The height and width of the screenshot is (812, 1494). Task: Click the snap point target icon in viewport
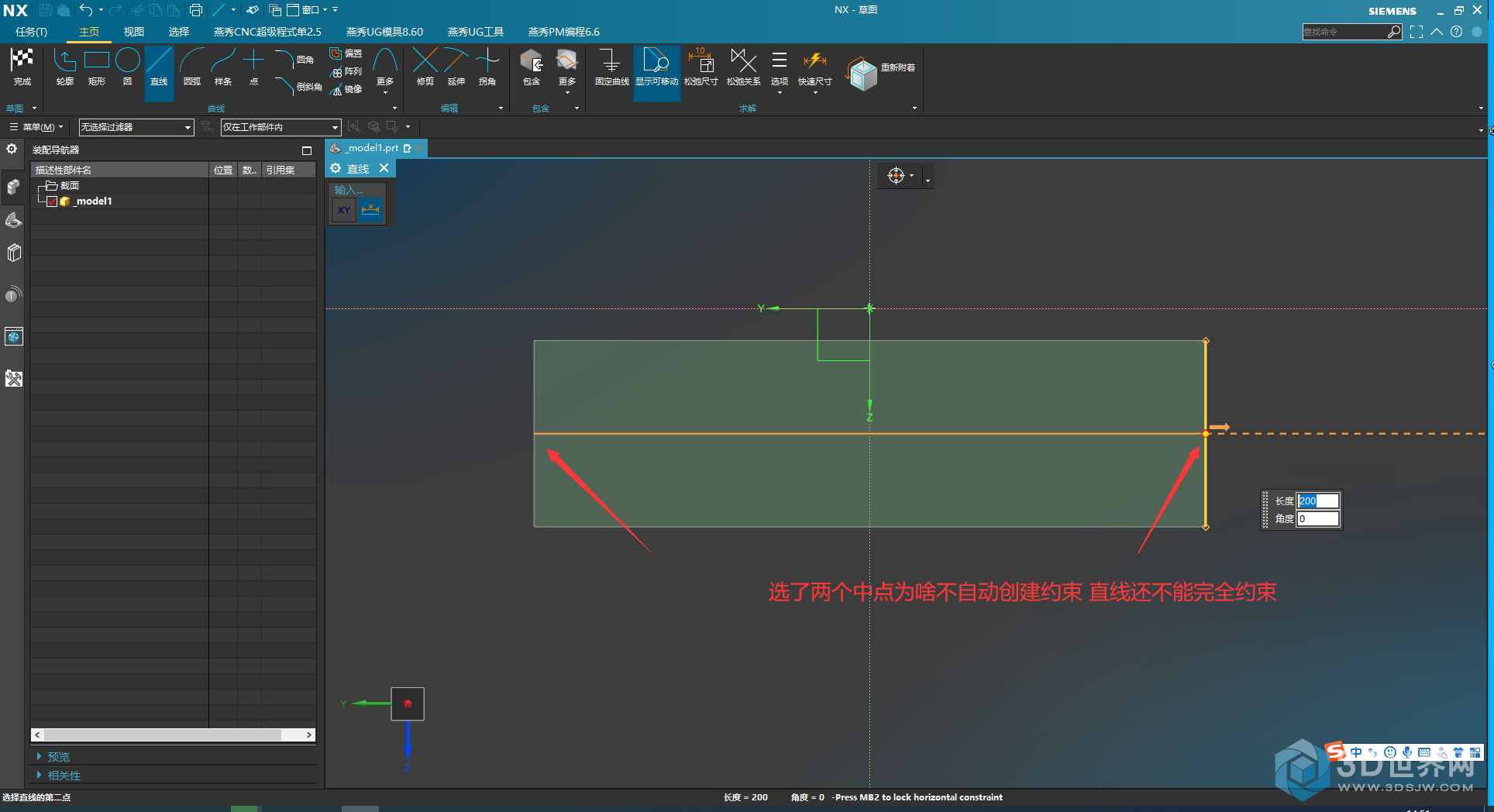pyautogui.click(x=896, y=176)
